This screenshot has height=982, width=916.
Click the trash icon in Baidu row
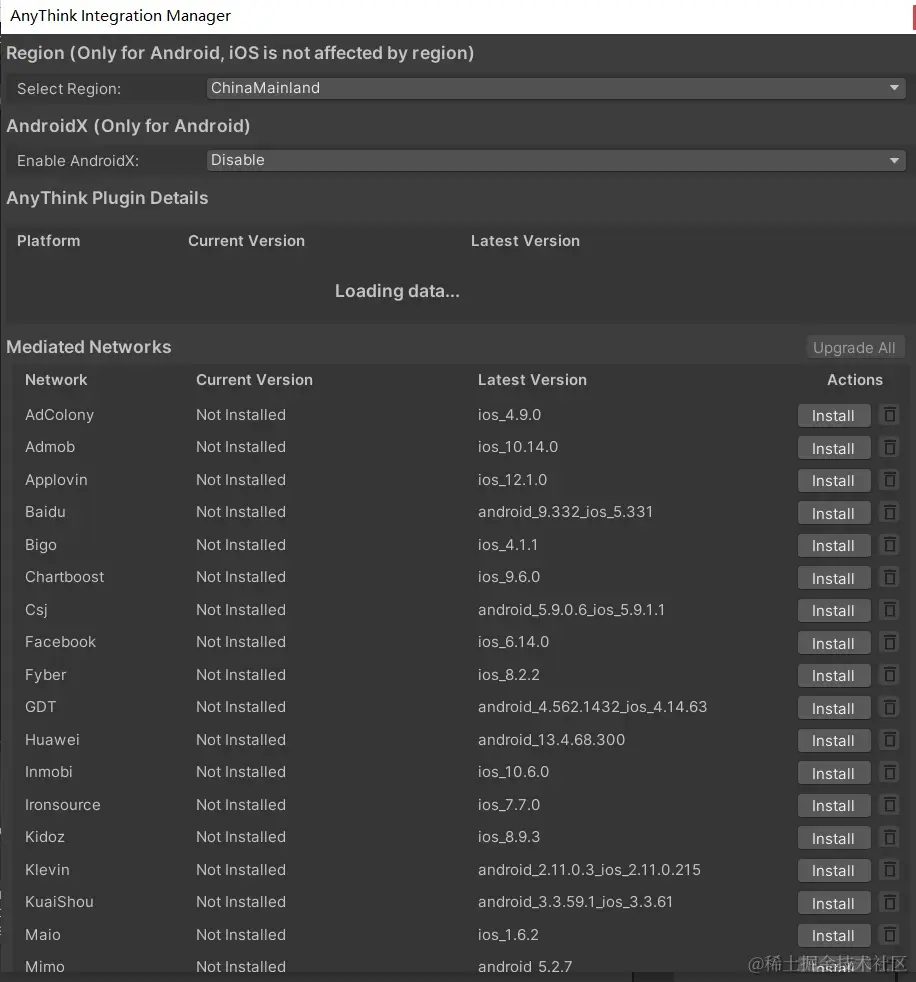pos(889,512)
